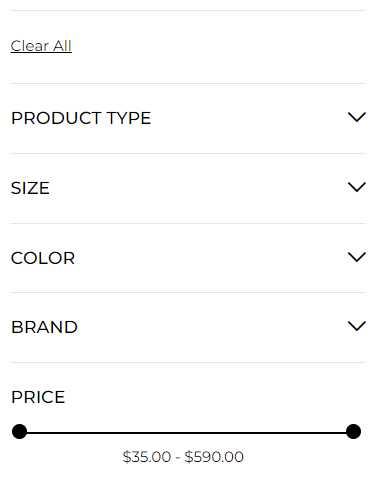The height and width of the screenshot is (490, 377).
Task: Click empty area in the Brand row
Action: pos(213,327)
